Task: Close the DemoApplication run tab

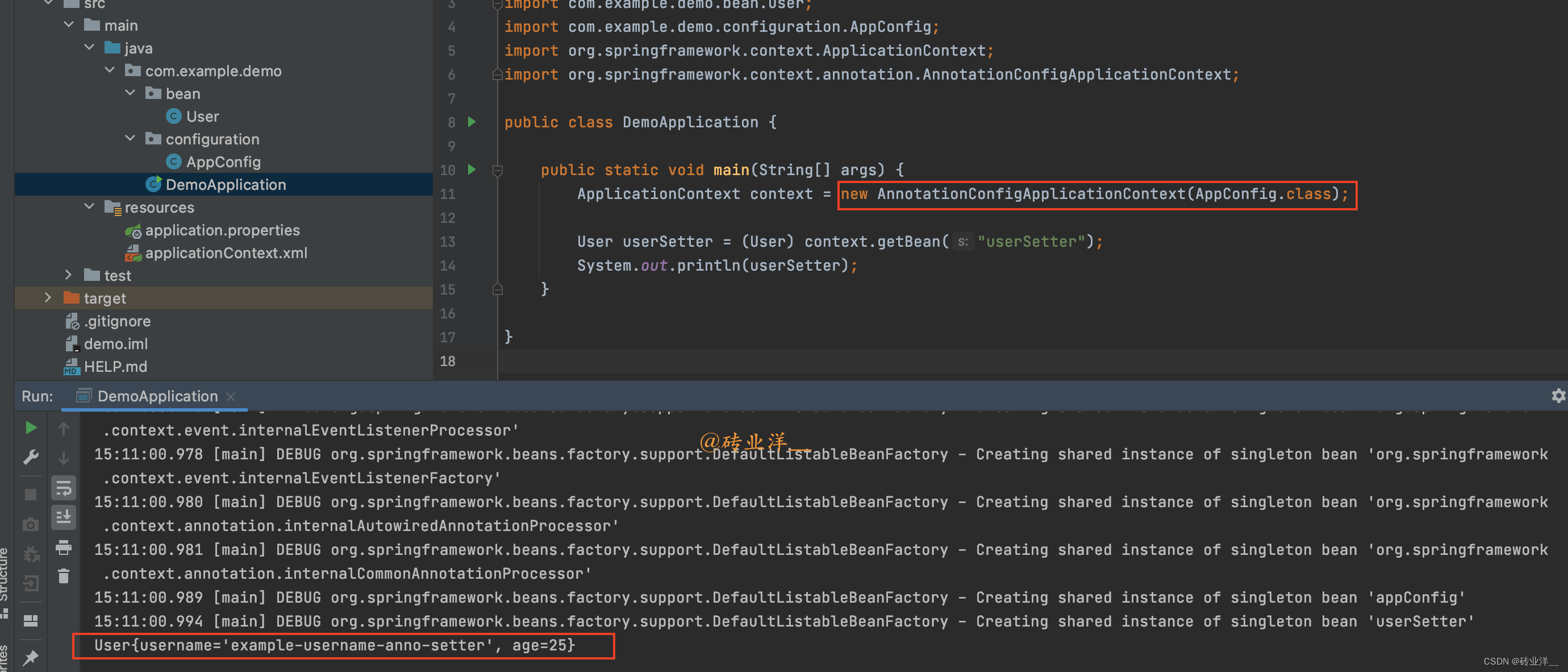Action: [231, 397]
